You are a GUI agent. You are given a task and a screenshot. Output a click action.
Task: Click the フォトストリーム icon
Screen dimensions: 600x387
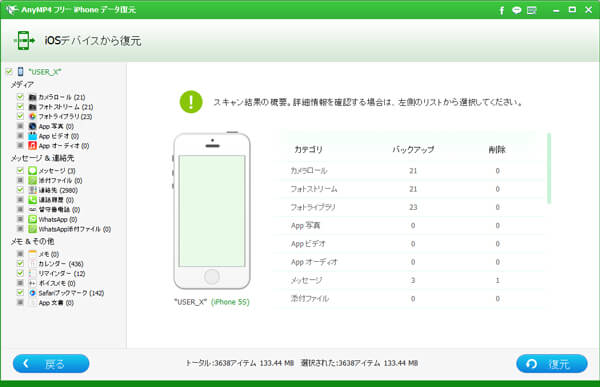point(33,107)
